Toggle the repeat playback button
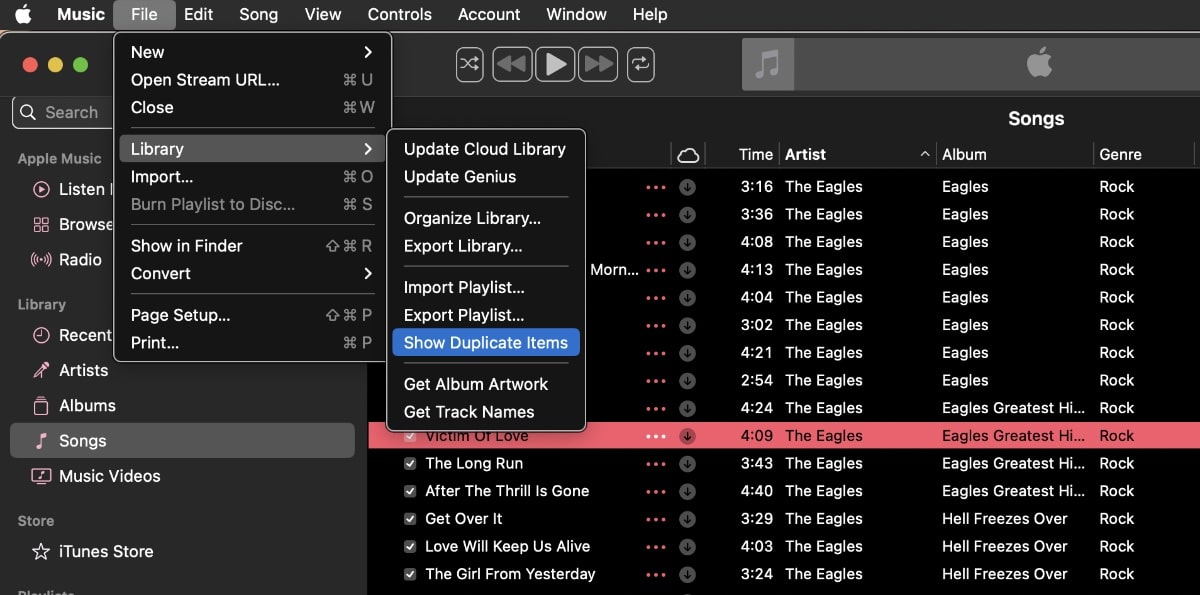Viewport: 1200px width, 595px height. point(640,64)
